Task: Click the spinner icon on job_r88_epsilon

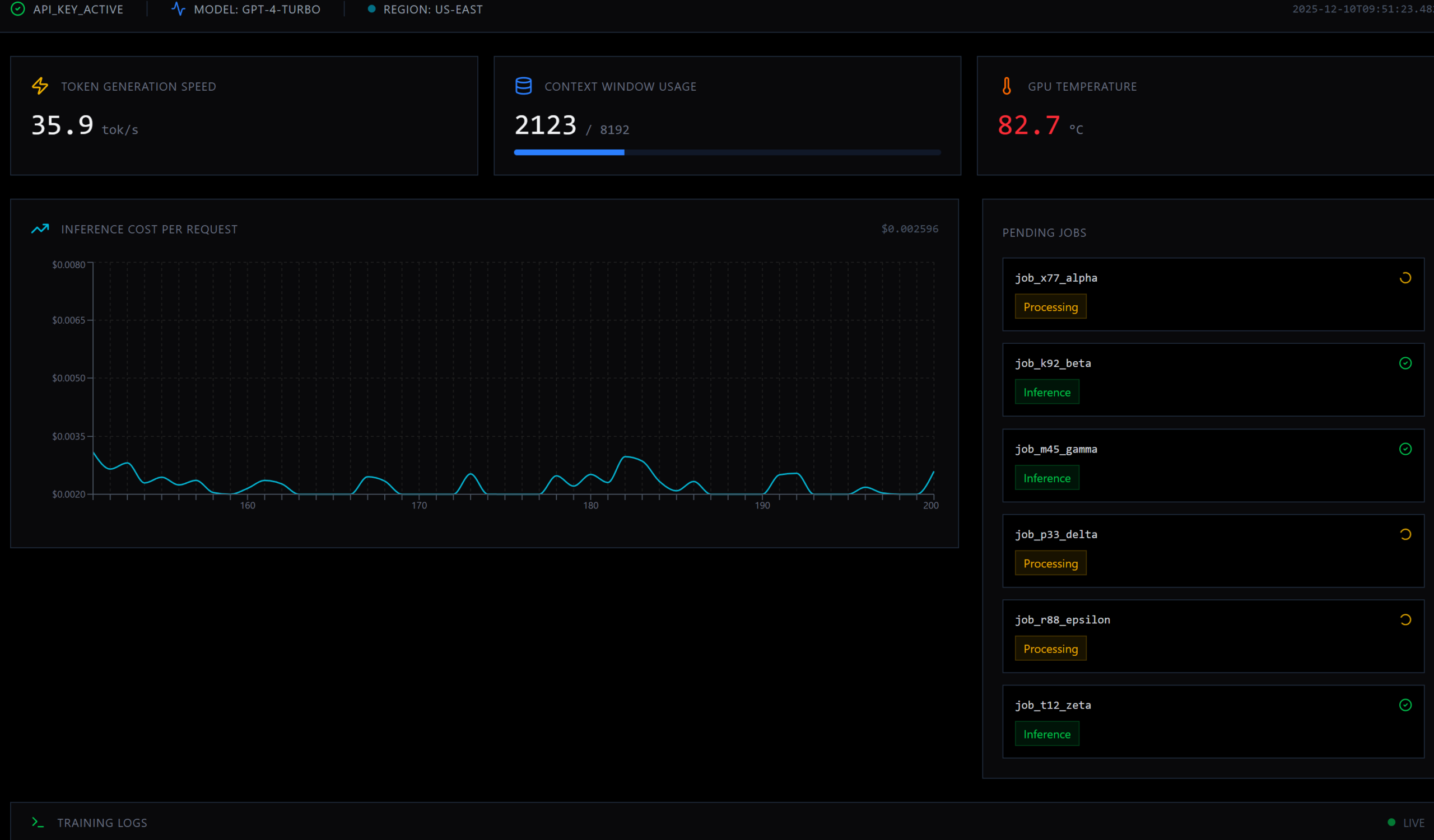Action: point(1404,619)
